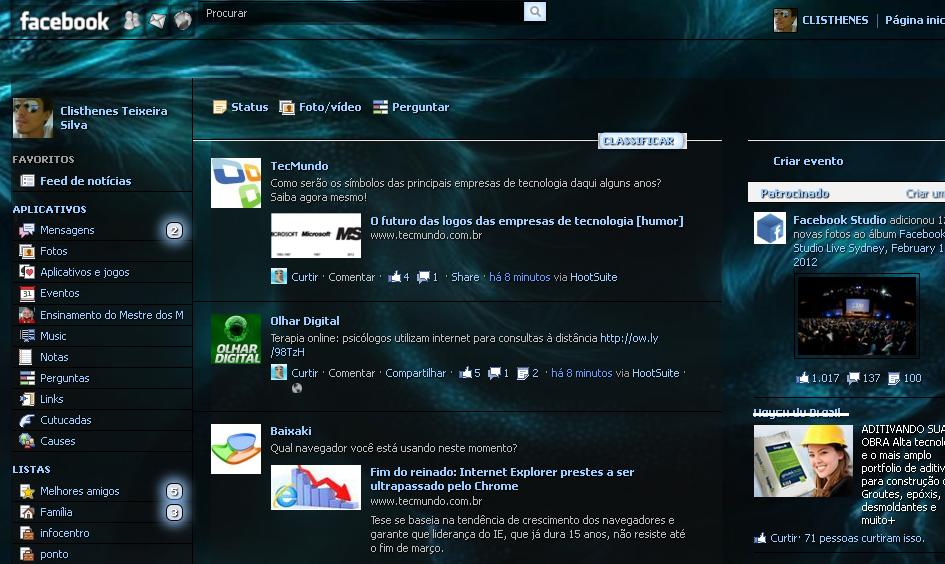The width and height of the screenshot is (945, 564).
Task: Click the Notas sidebar icon
Action: pyautogui.click(x=26, y=357)
